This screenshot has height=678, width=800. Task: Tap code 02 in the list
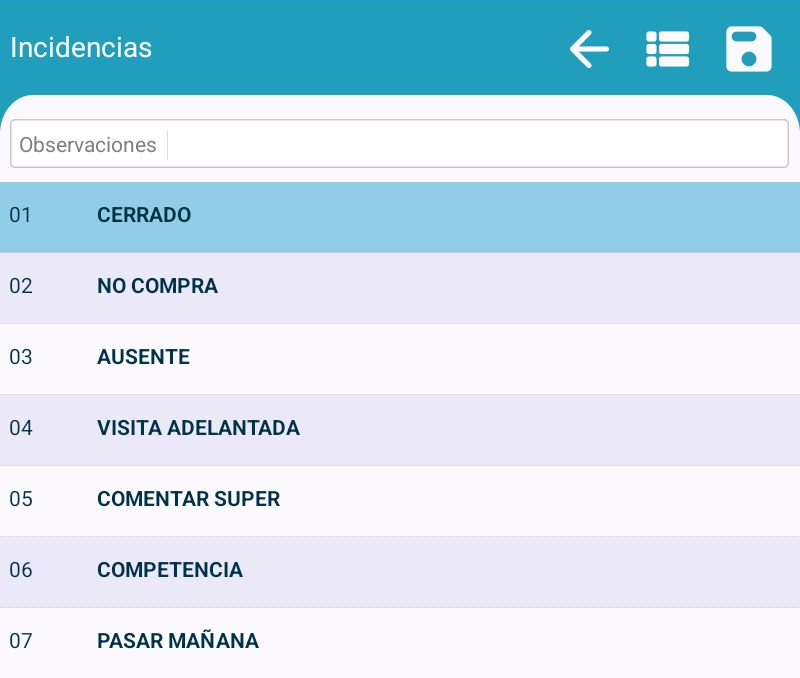(21, 286)
